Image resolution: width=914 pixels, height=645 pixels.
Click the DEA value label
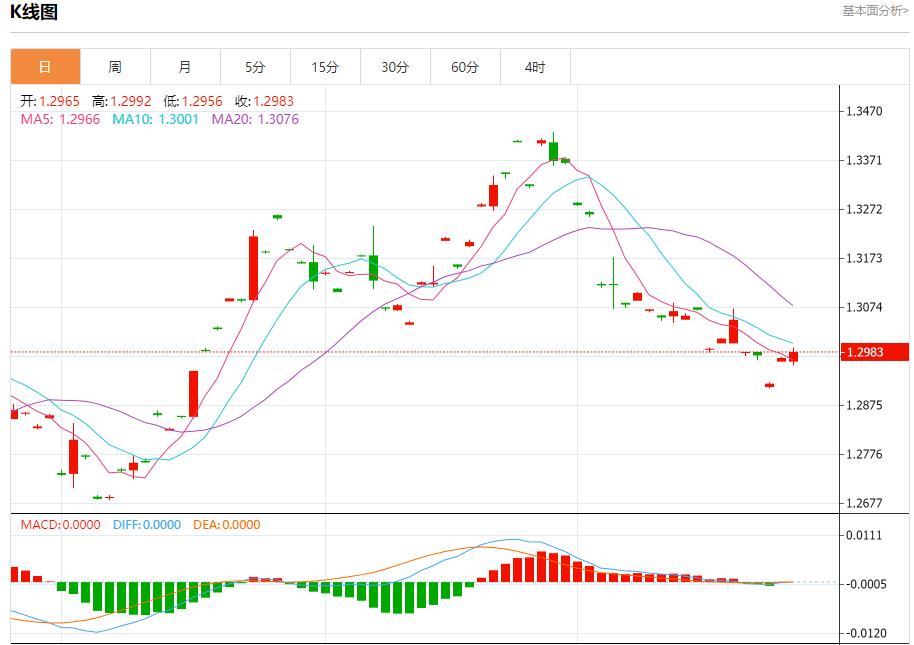tap(226, 525)
